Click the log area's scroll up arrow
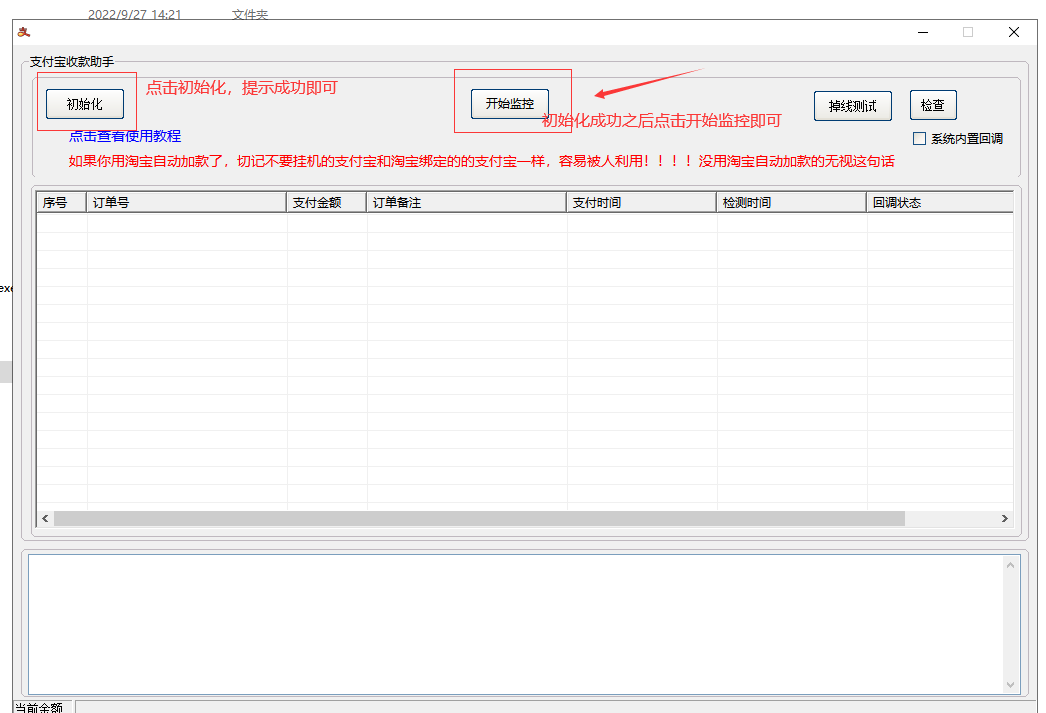The width and height of the screenshot is (1046, 713). (1010, 565)
